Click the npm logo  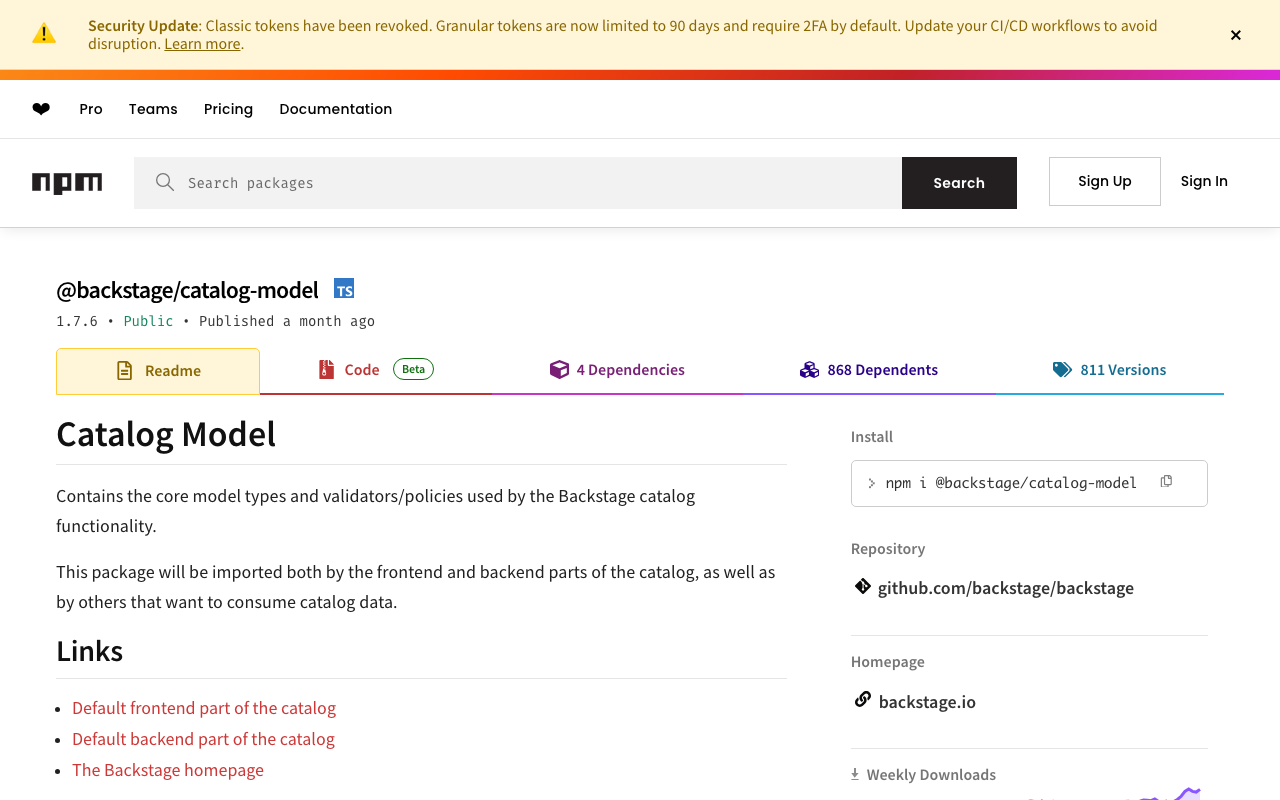click(x=67, y=183)
